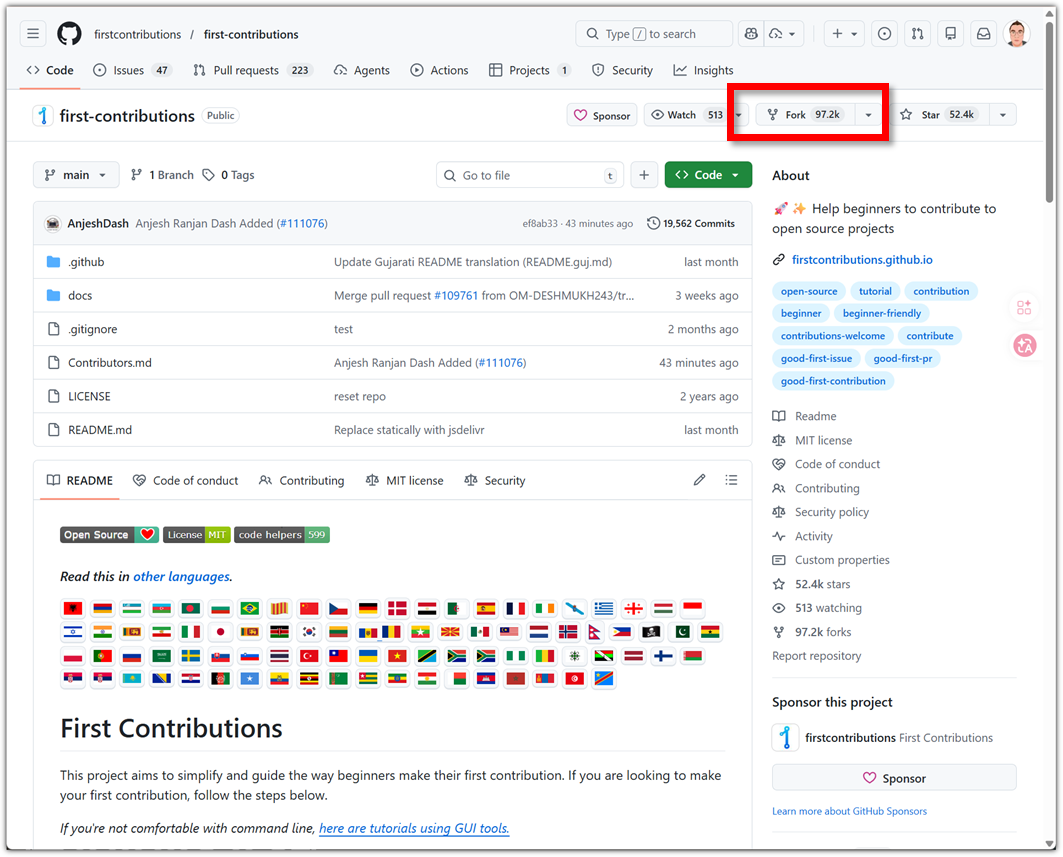Click the Brazil flag icon
This screenshot has height=857, width=1063.
point(249,609)
